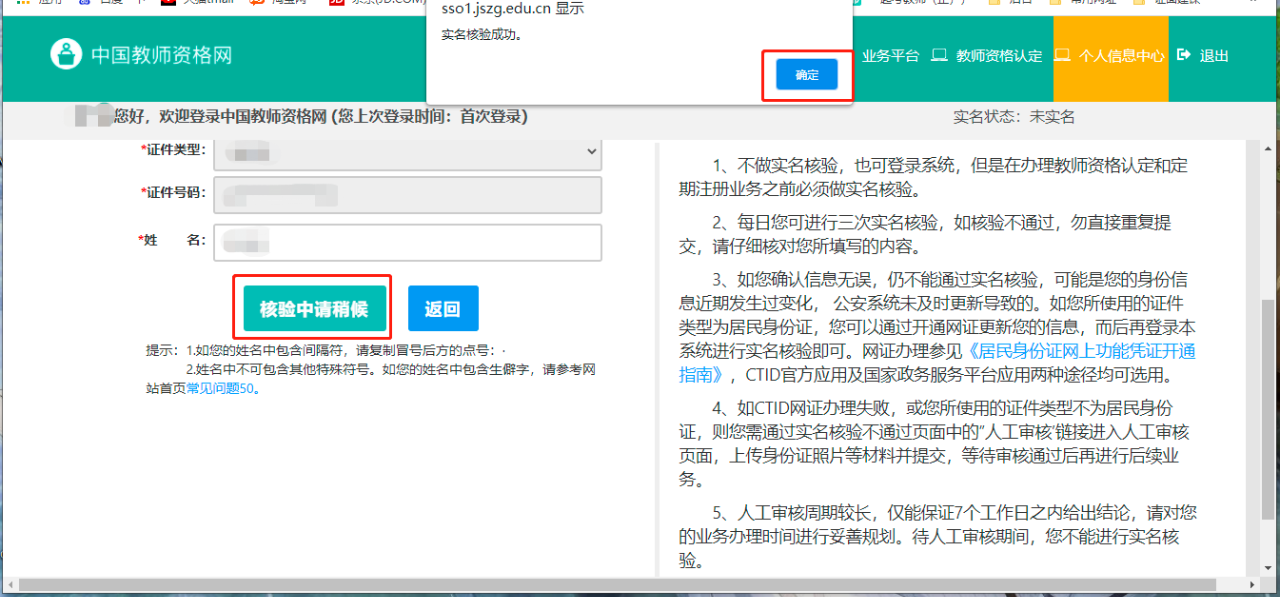
Task: Select 教师资格认定 in the top navigation
Action: click(x=998, y=56)
